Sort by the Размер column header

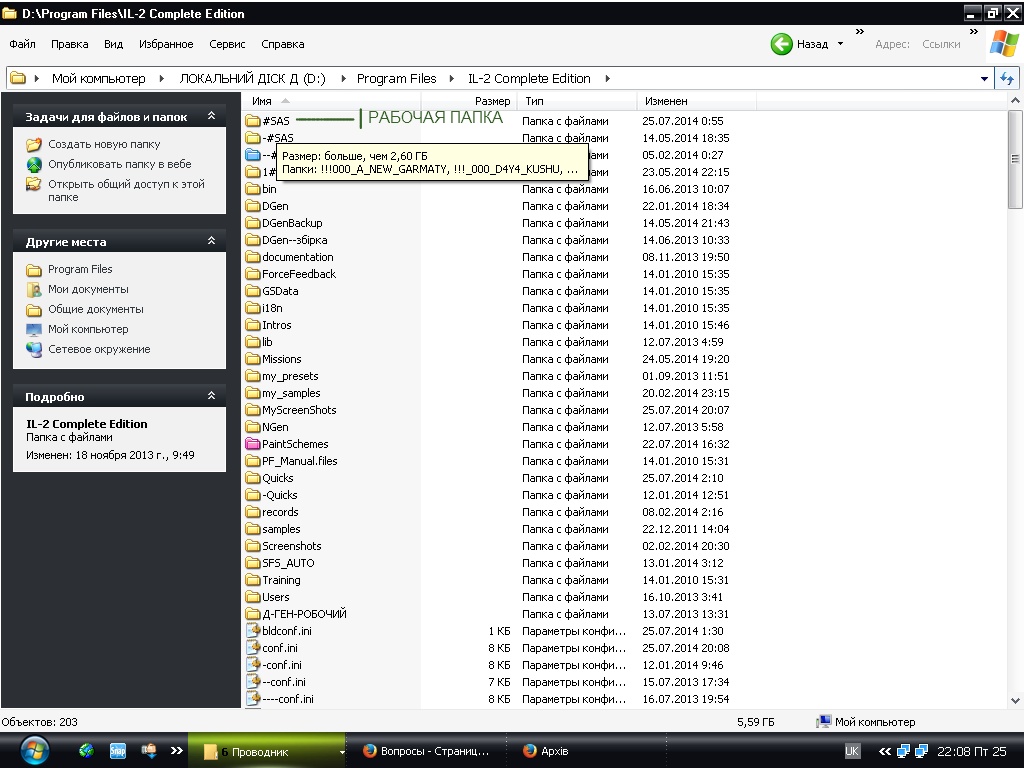(x=469, y=101)
